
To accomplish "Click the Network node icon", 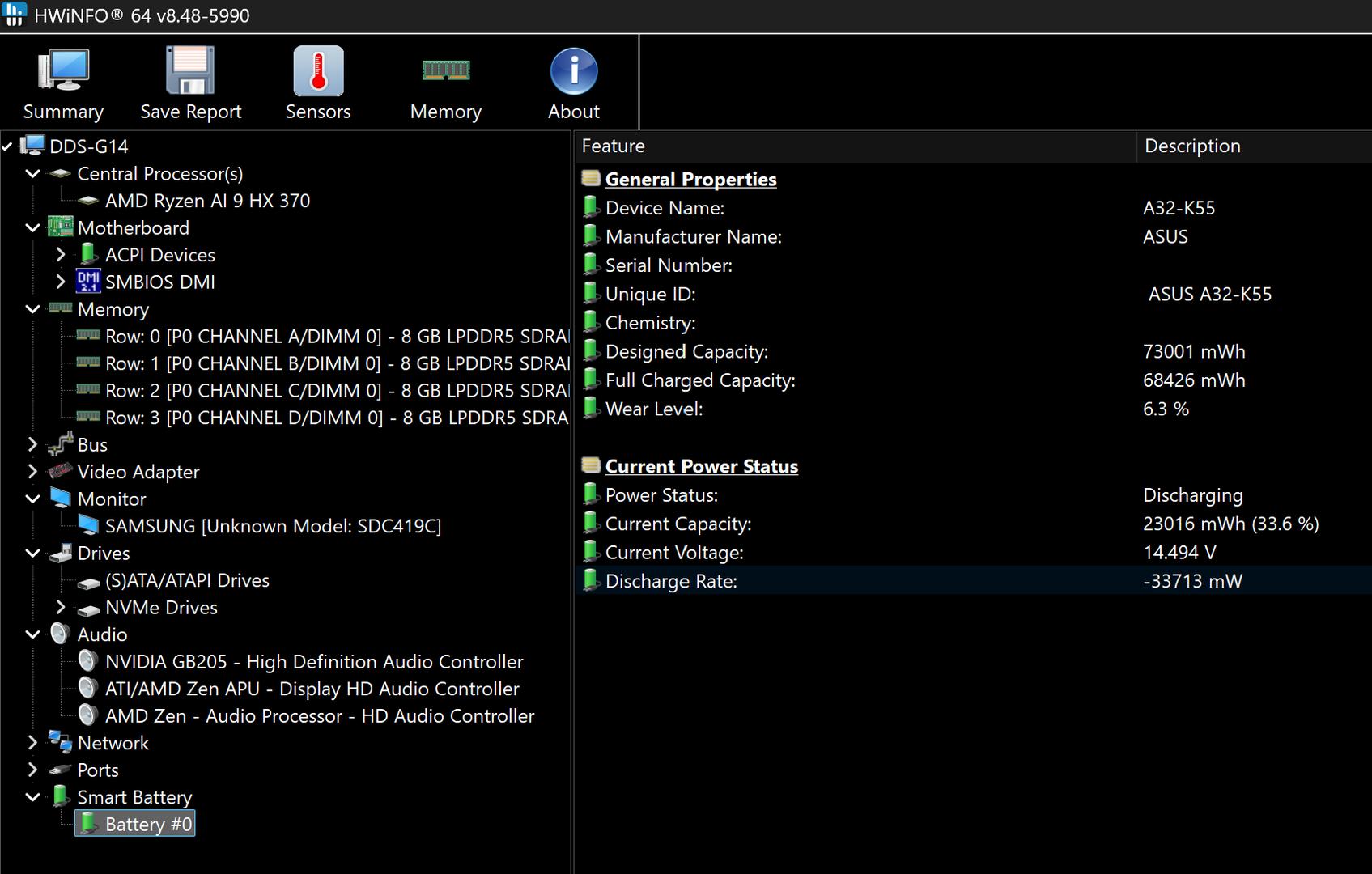I will (x=60, y=742).
